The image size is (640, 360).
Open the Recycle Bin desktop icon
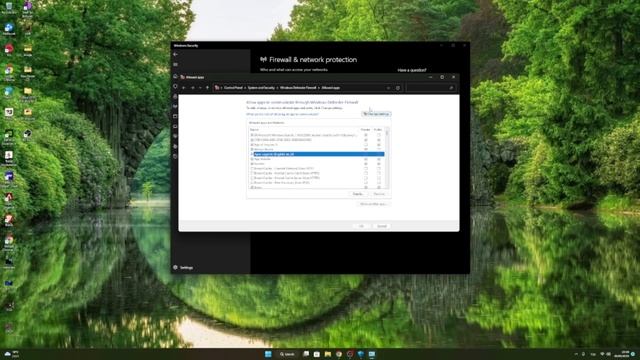(9, 7)
